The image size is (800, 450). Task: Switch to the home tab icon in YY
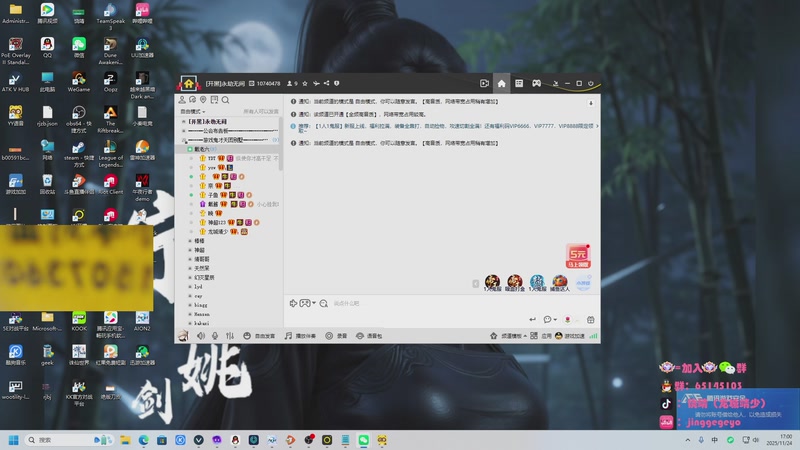(x=502, y=83)
